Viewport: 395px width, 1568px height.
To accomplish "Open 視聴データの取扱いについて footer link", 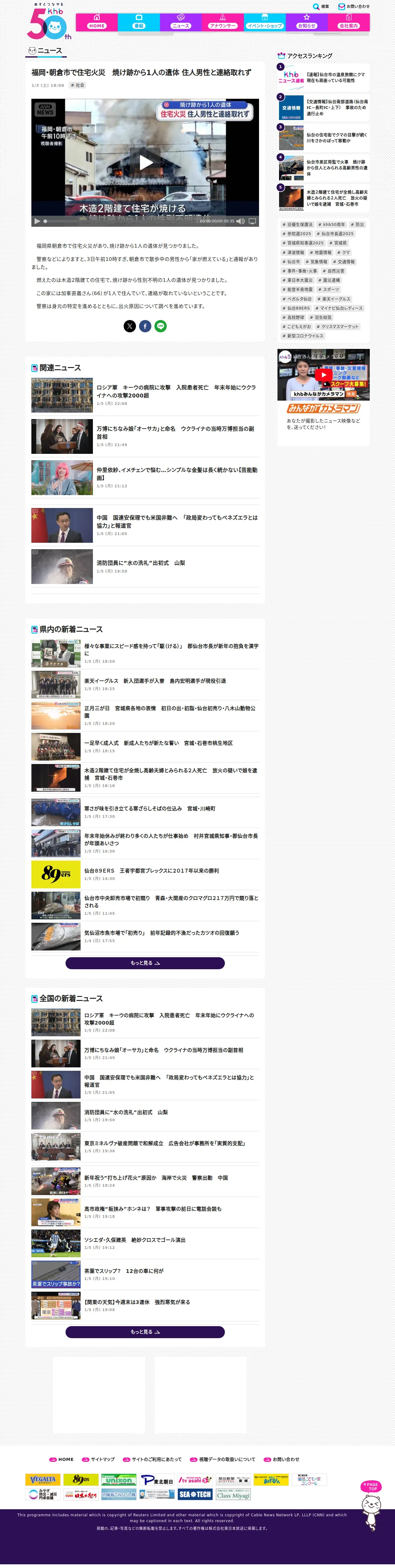I will click(x=223, y=1459).
